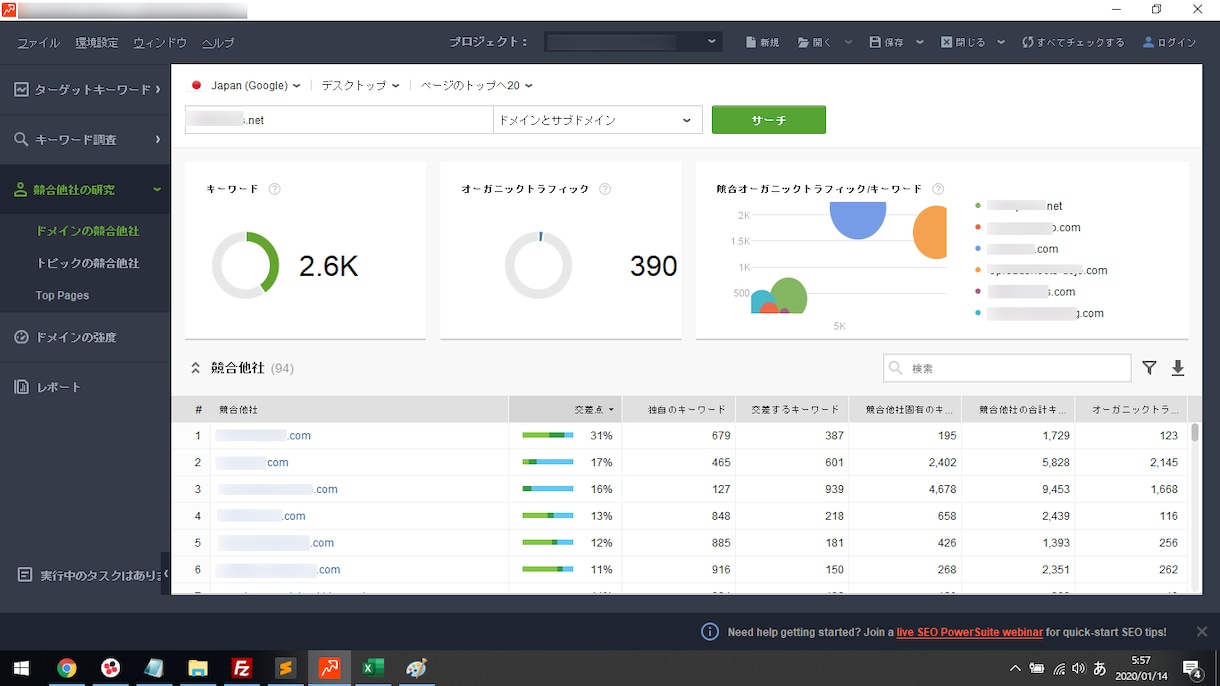This screenshot has height=686, width=1220.
Task: Open File Explorer from the taskbar
Action: click(x=198, y=668)
